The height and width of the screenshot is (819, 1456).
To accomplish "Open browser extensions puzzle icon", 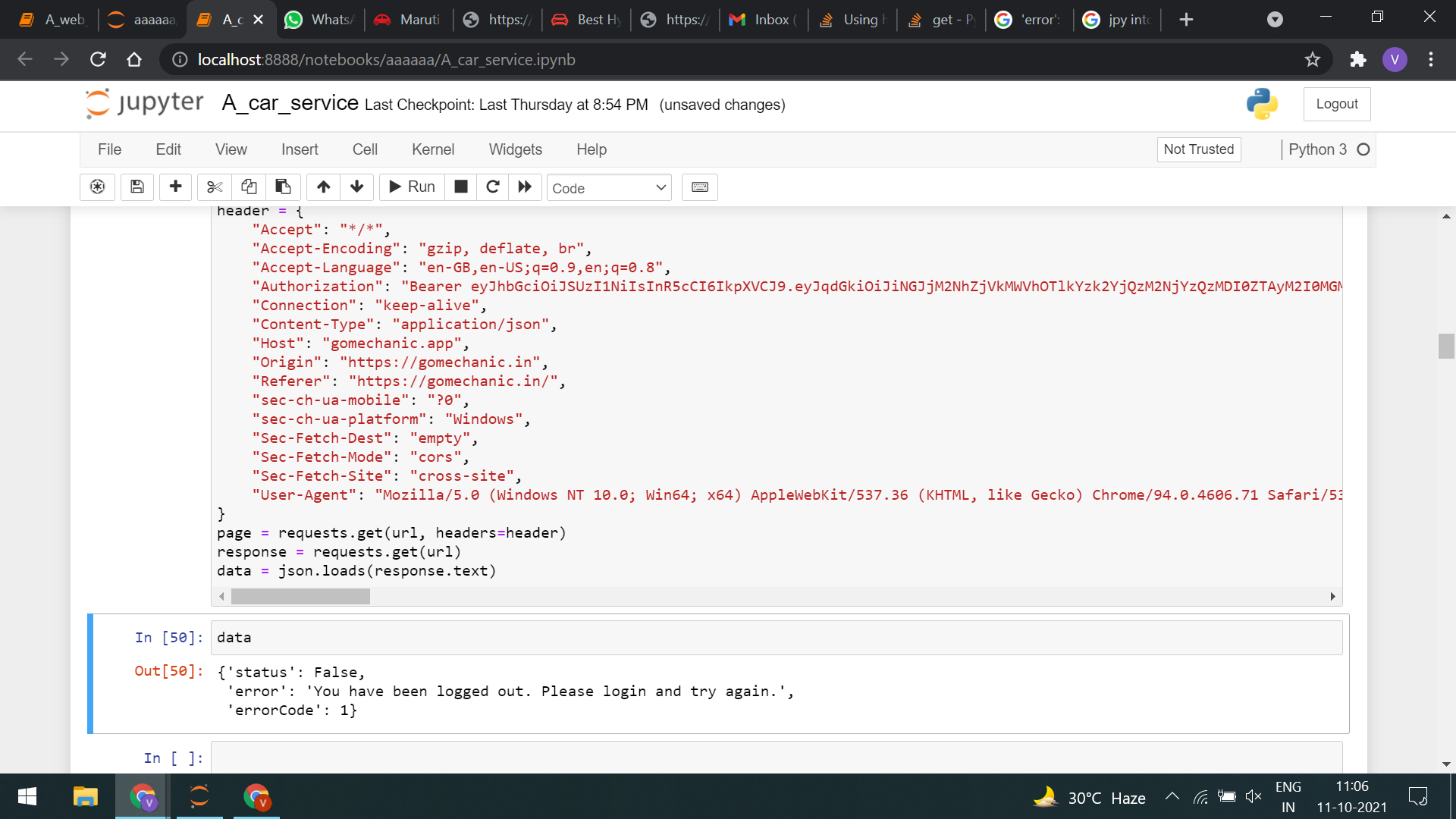I will coord(1358,59).
